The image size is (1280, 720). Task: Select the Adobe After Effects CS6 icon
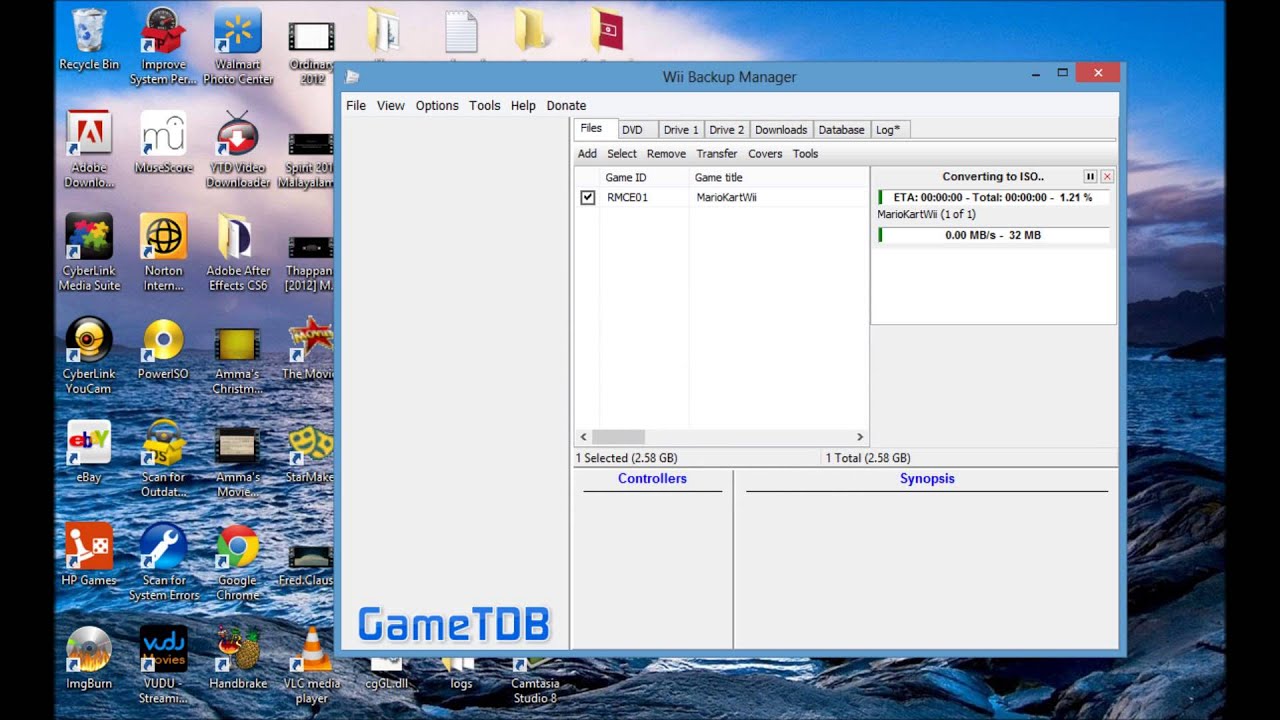(x=238, y=252)
